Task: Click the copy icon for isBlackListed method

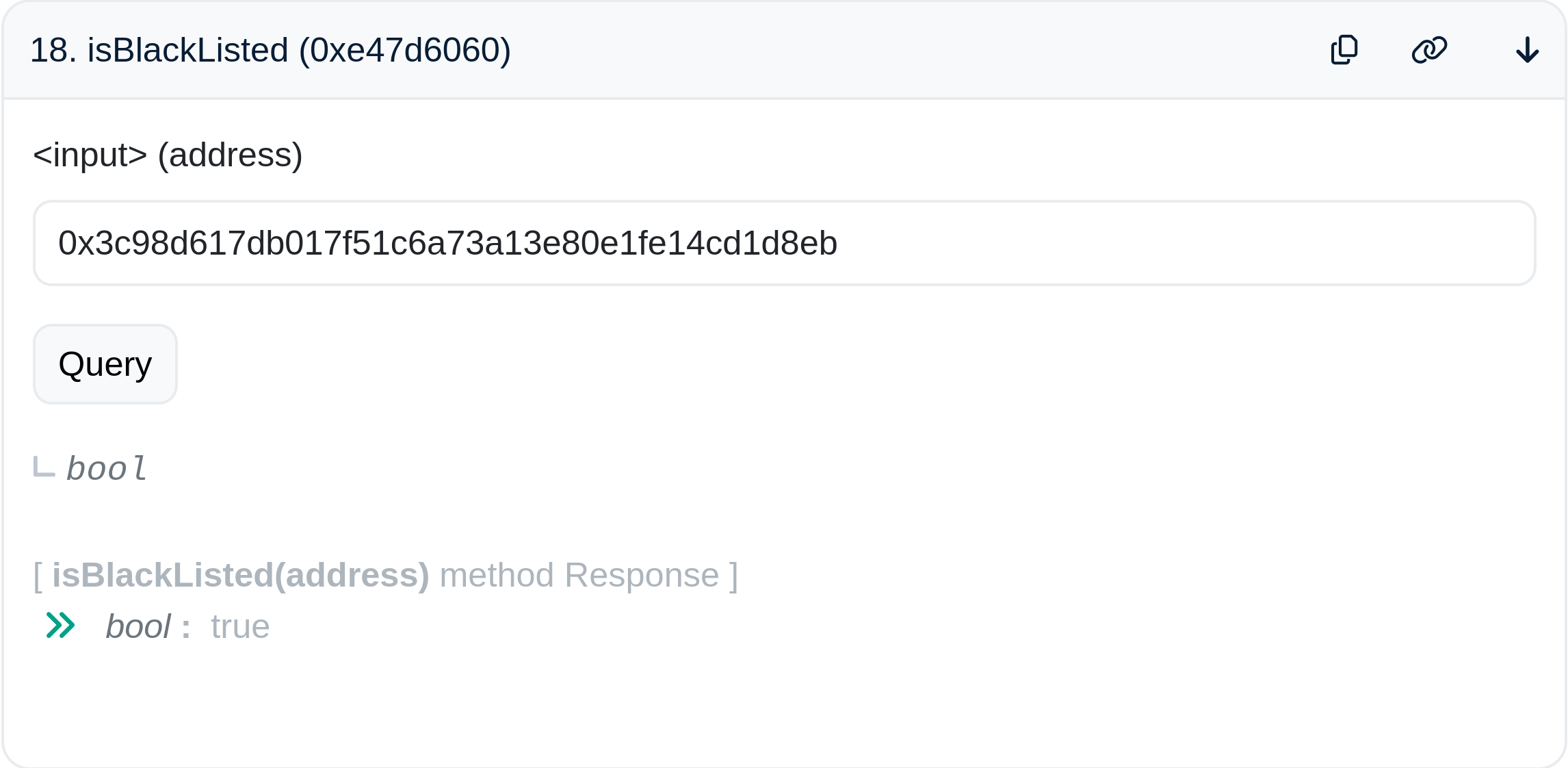Action: (1343, 49)
